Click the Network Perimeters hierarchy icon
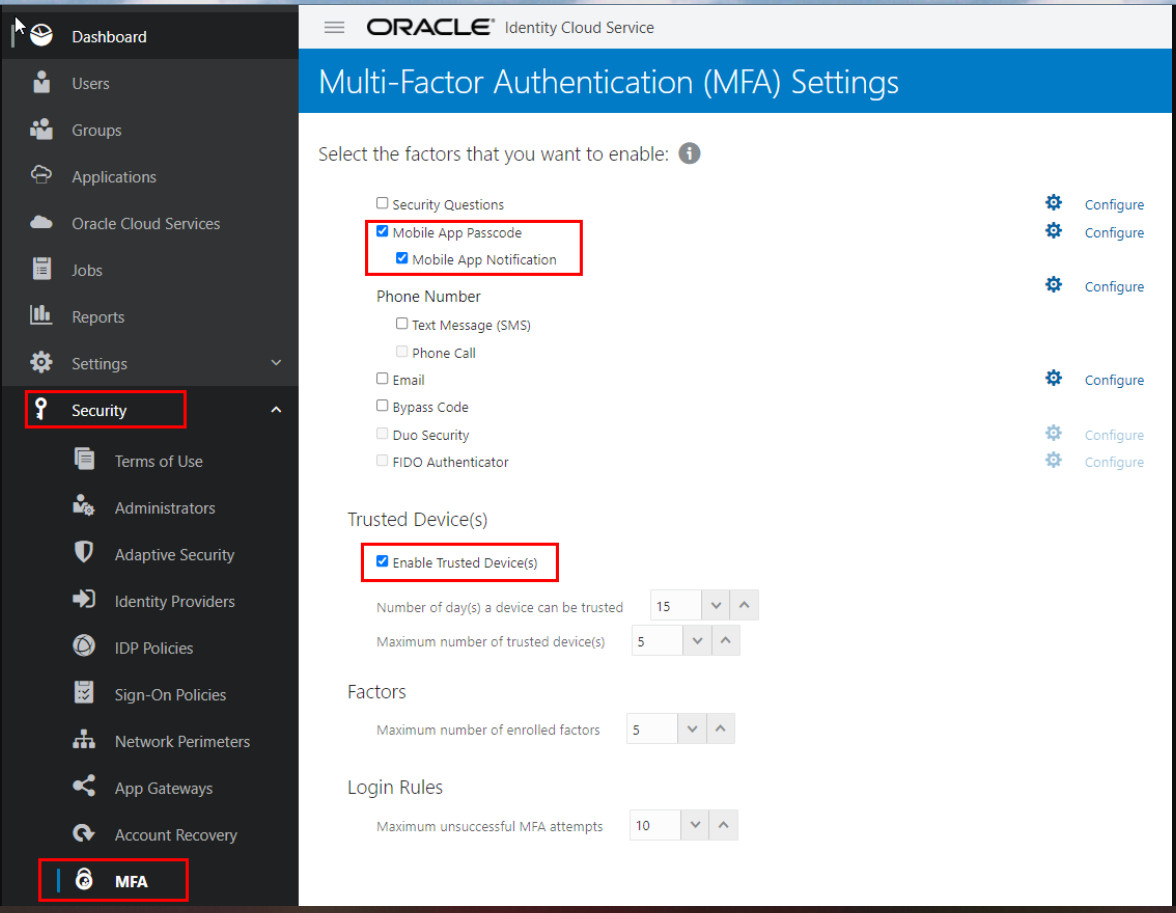Screen dimensions: 1176x913 [83, 739]
